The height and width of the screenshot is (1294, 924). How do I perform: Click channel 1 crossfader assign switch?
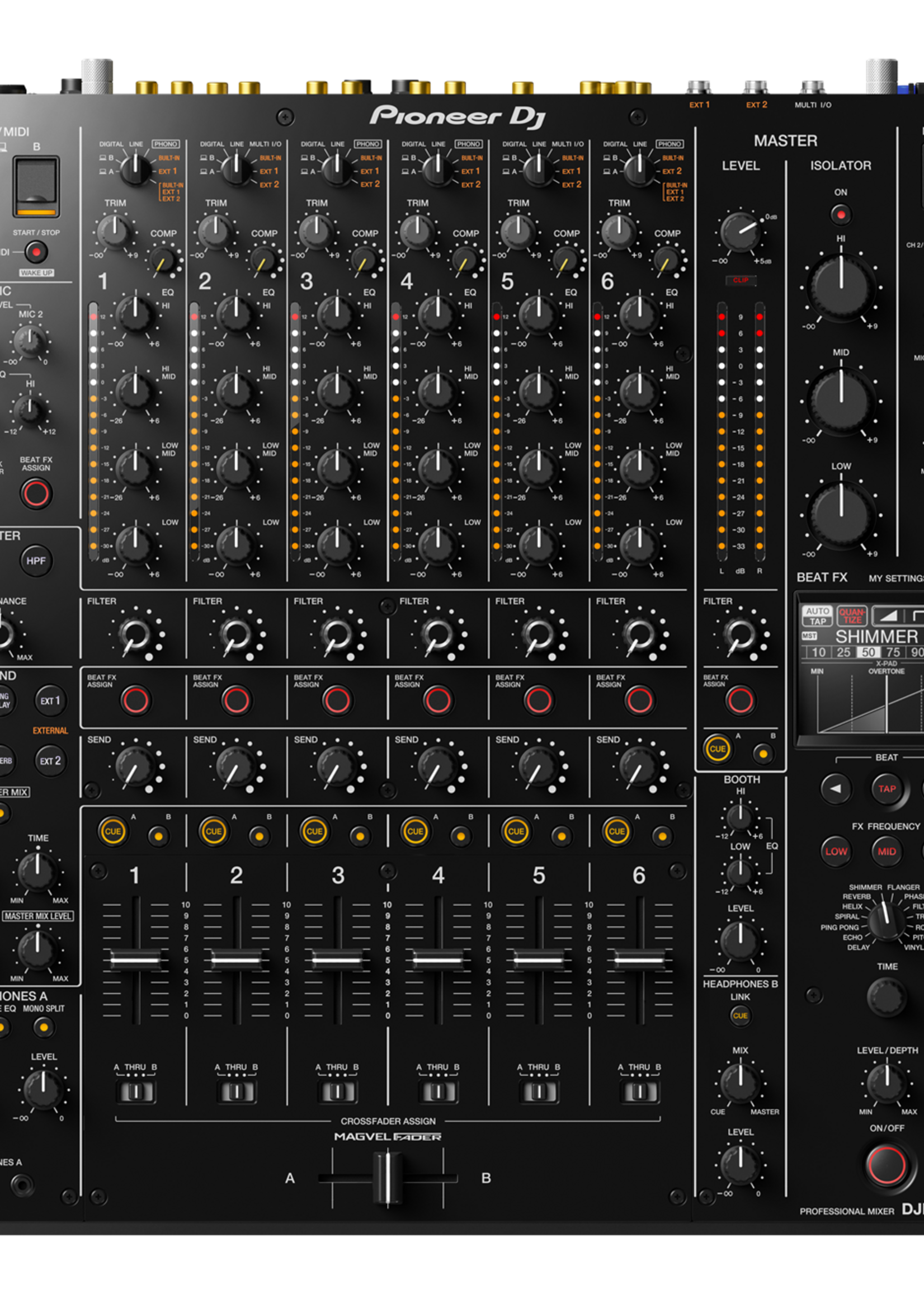pyautogui.click(x=135, y=1091)
